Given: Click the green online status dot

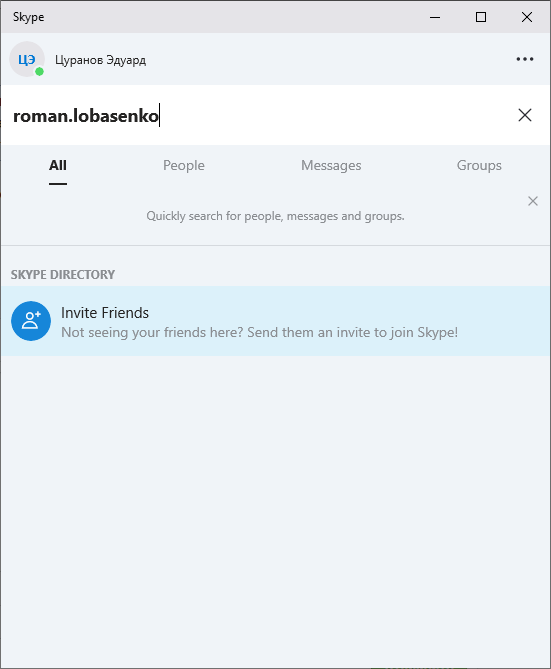Looking at the screenshot, I should tap(39, 72).
